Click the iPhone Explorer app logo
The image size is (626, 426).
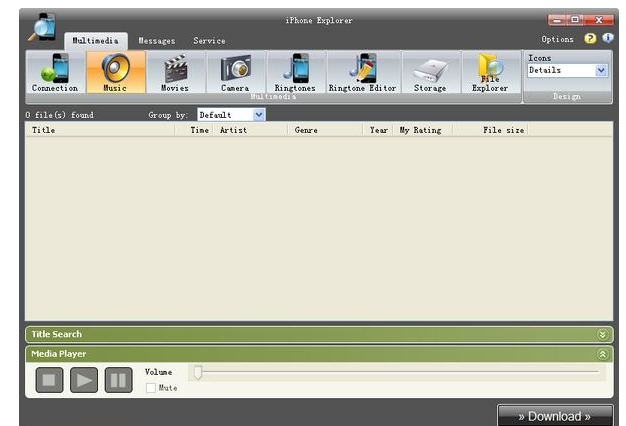[42, 27]
